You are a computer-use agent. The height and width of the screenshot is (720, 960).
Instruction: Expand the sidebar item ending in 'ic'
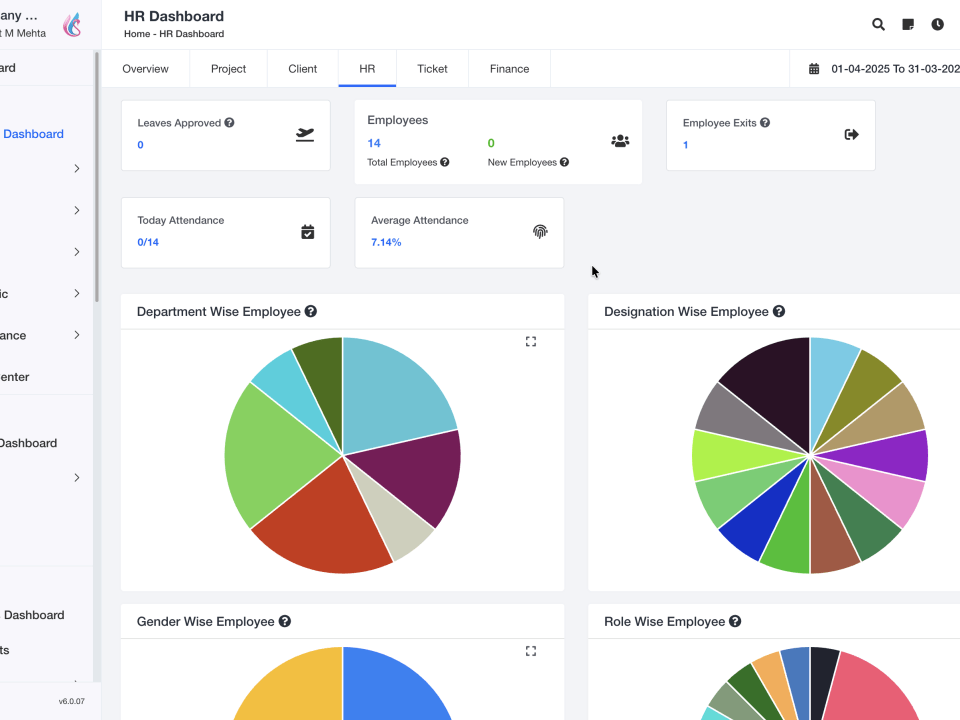point(46,294)
